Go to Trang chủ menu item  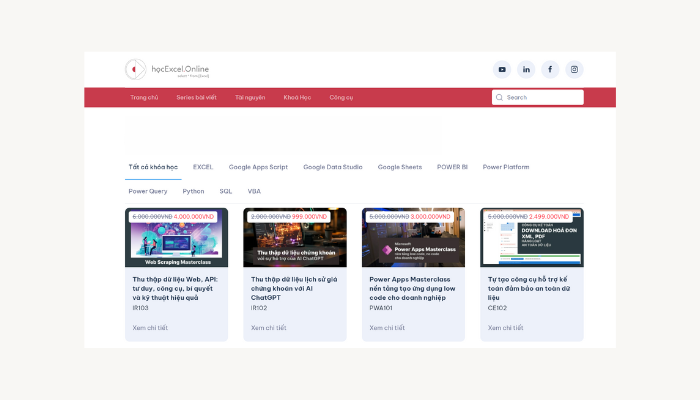coord(144,97)
